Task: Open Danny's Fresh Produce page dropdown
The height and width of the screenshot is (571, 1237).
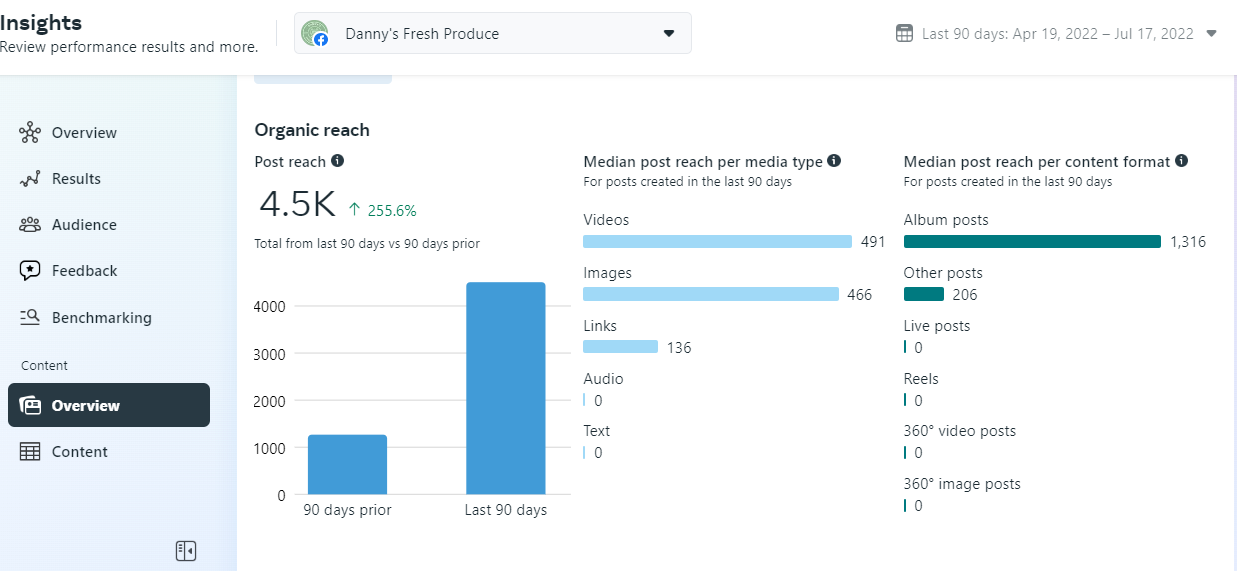Action: point(492,34)
